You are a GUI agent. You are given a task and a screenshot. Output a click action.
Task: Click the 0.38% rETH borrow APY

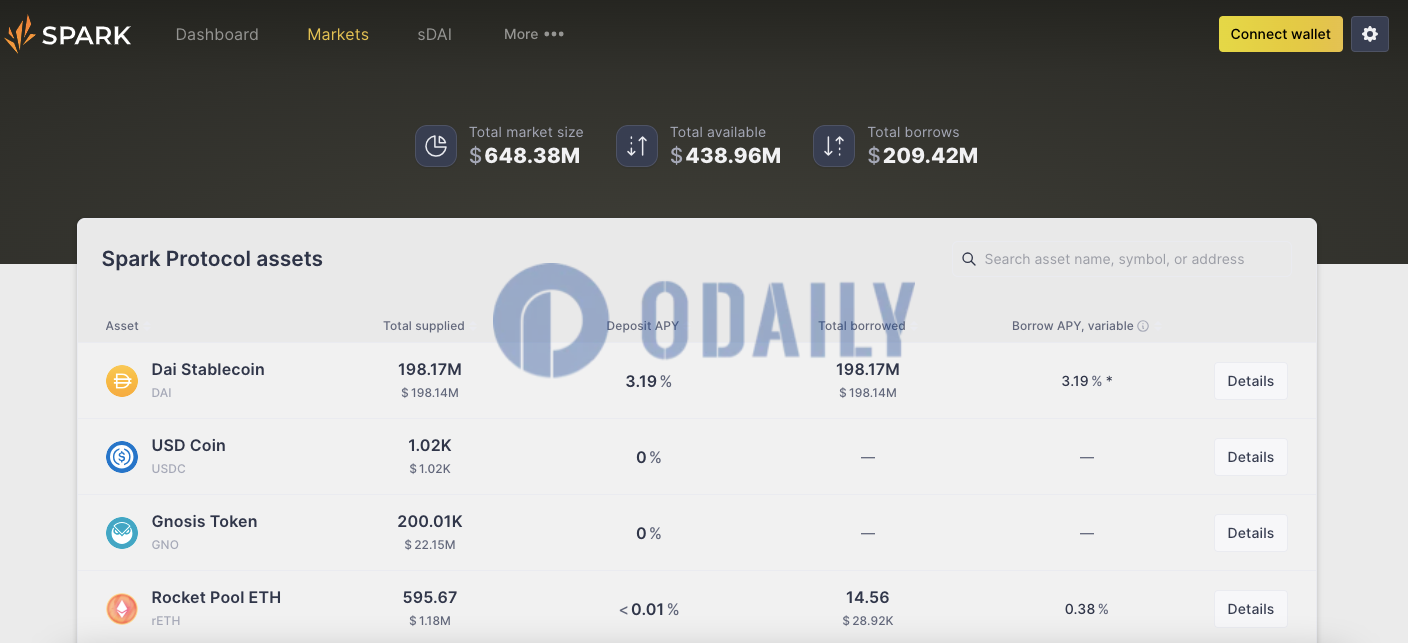coord(1087,609)
